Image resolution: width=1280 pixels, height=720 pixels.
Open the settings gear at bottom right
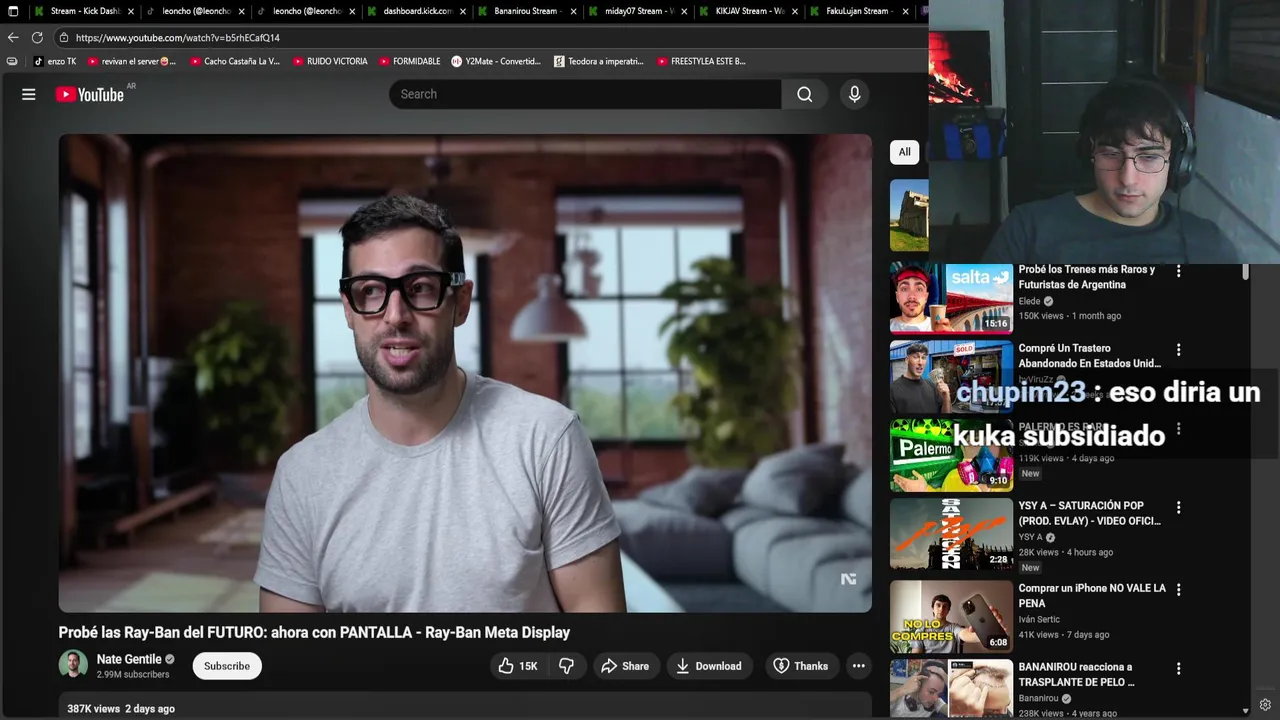click(1265, 705)
